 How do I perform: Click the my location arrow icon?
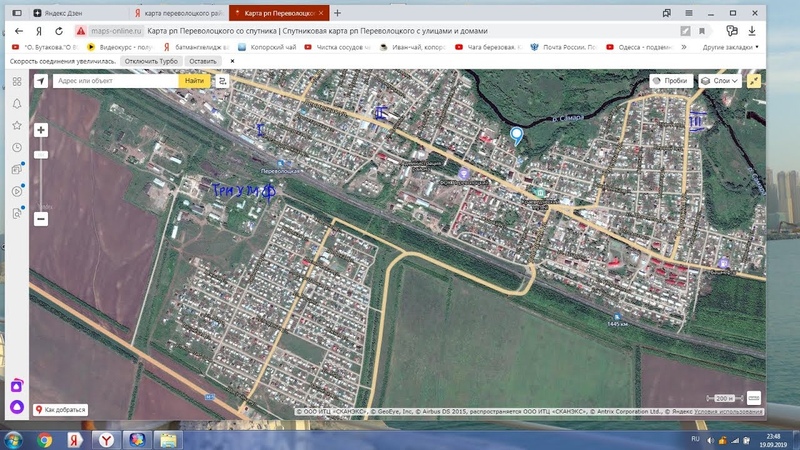click(x=40, y=80)
